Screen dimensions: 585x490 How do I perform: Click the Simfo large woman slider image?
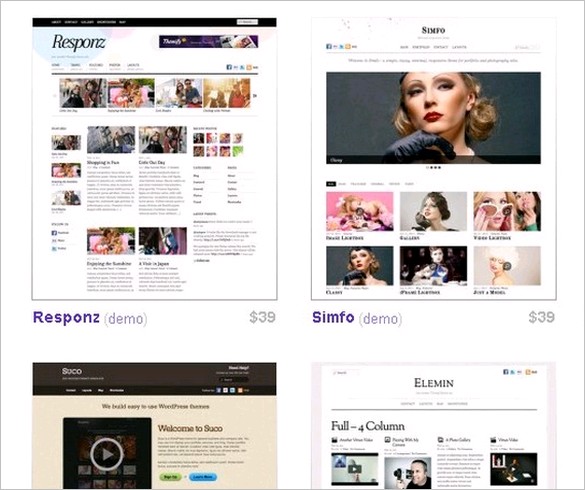point(434,118)
